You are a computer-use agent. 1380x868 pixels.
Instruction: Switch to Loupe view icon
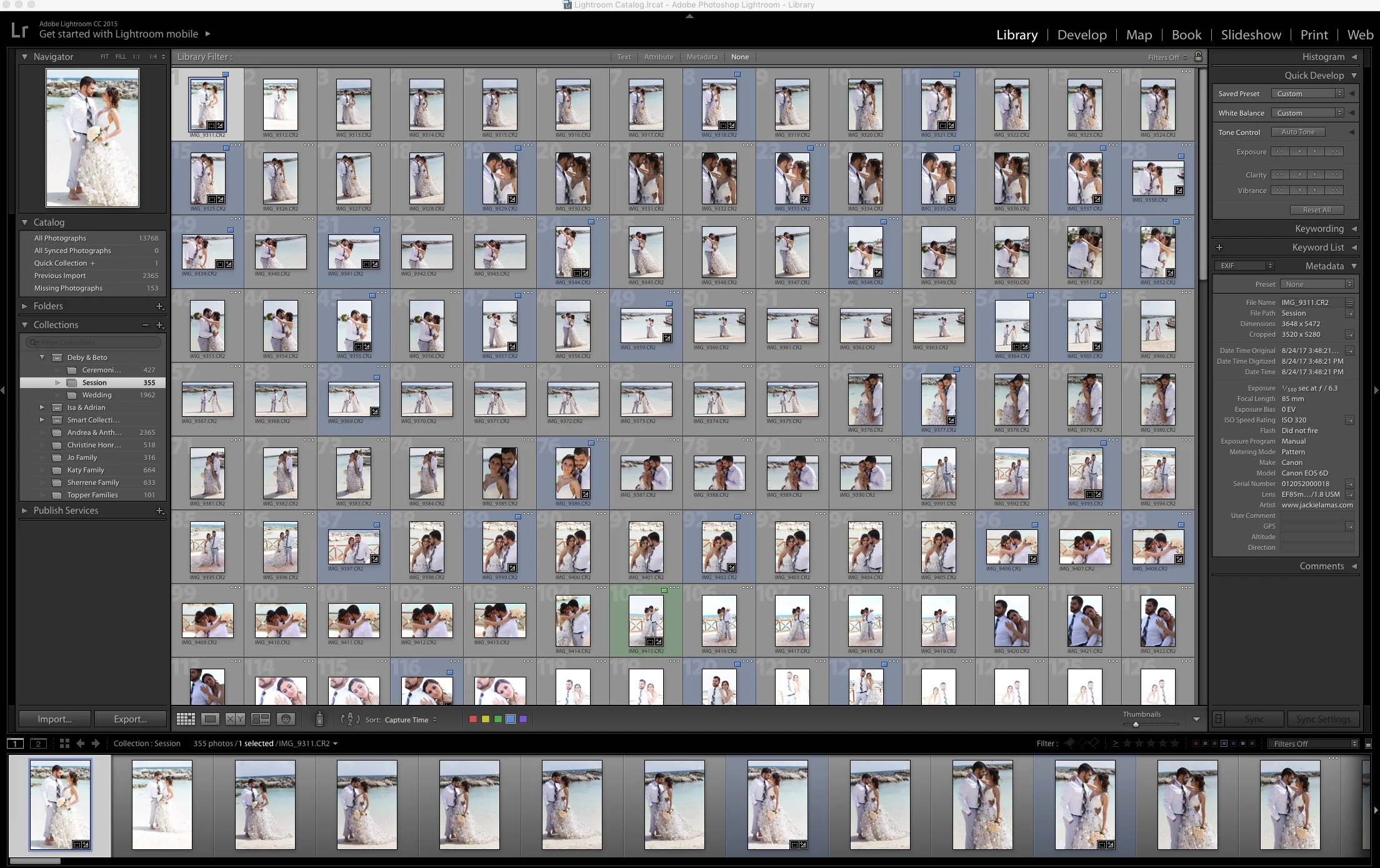(211, 719)
